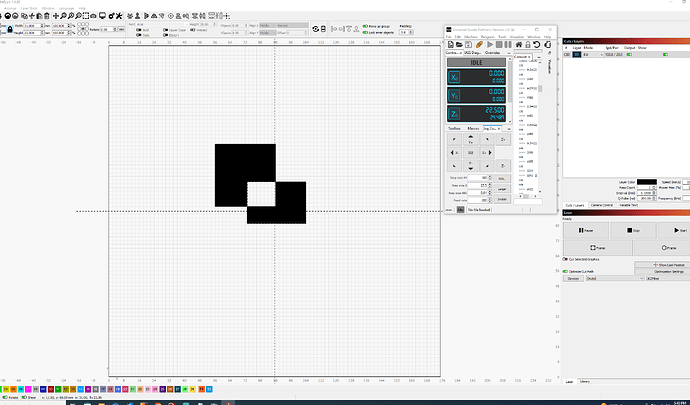Toggle the Lock inner objects switch
This screenshot has height=405, width=690.
click(x=365, y=33)
